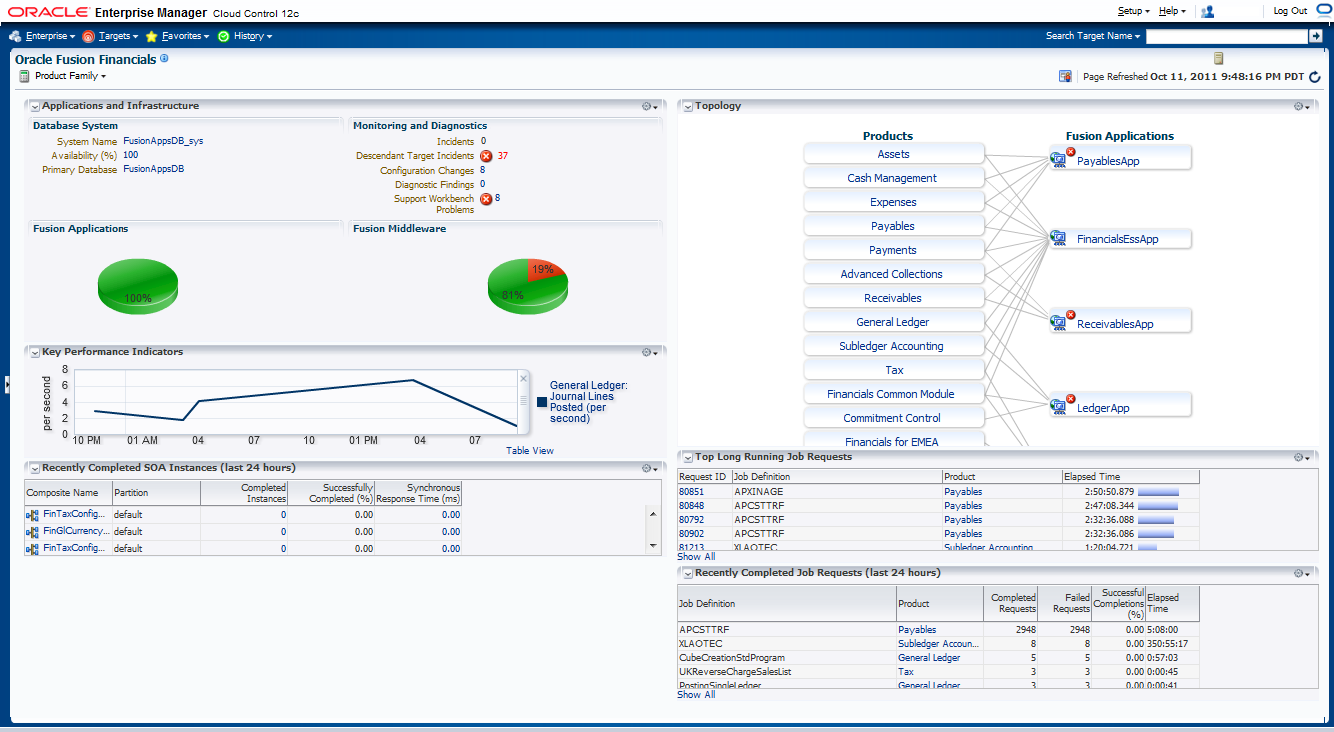
Task: Click the 37 descendant incidents count
Action: (x=503, y=156)
